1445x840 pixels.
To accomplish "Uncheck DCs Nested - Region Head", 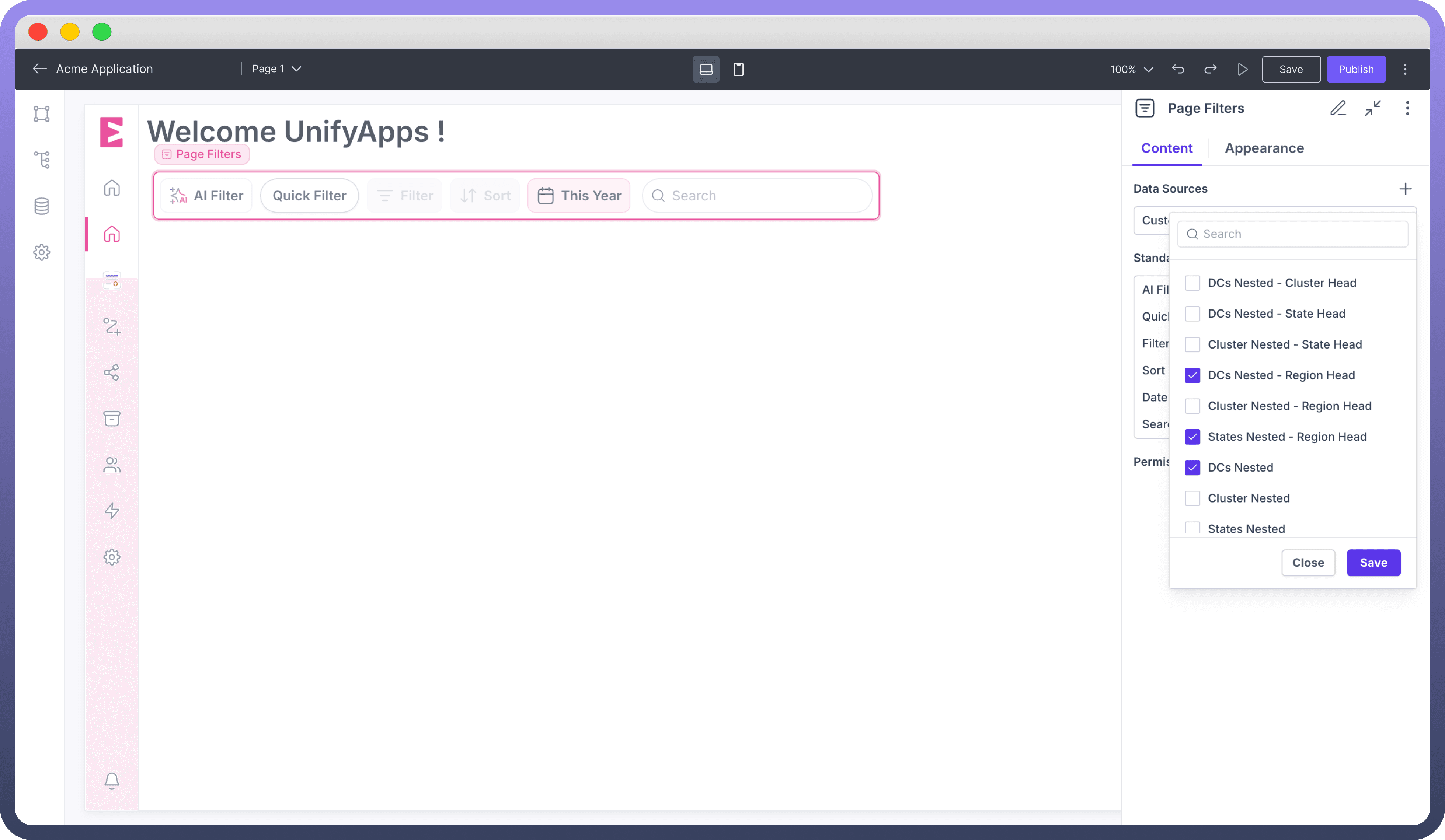I will click(x=1192, y=375).
